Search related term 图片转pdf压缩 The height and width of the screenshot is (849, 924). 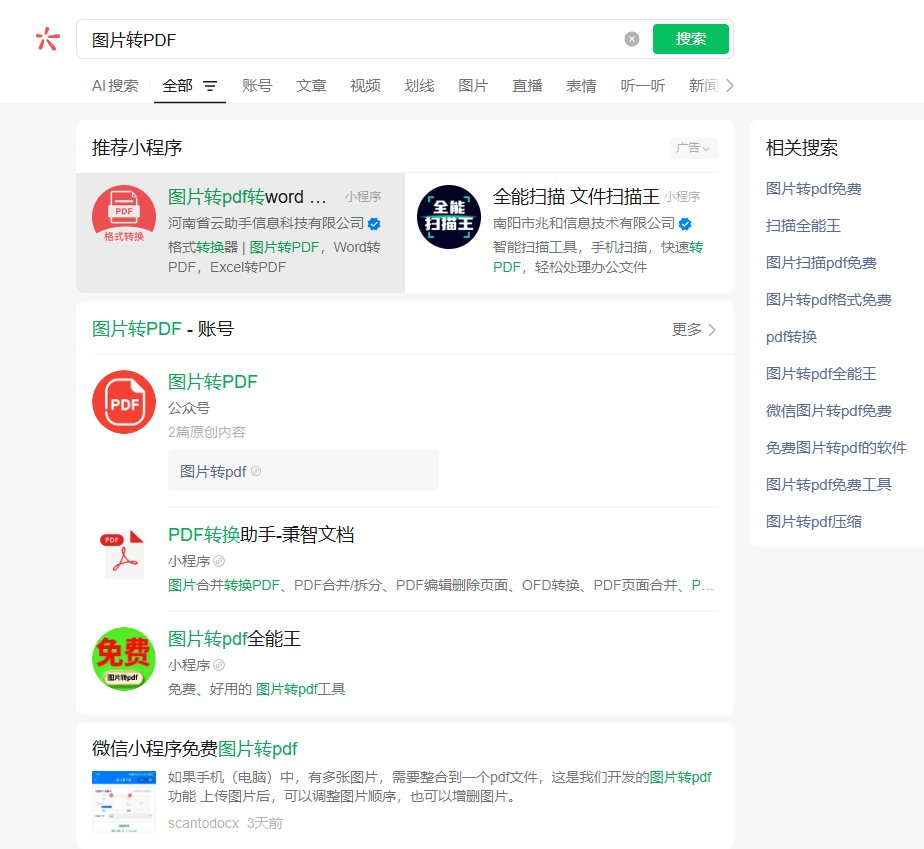[x=814, y=522]
